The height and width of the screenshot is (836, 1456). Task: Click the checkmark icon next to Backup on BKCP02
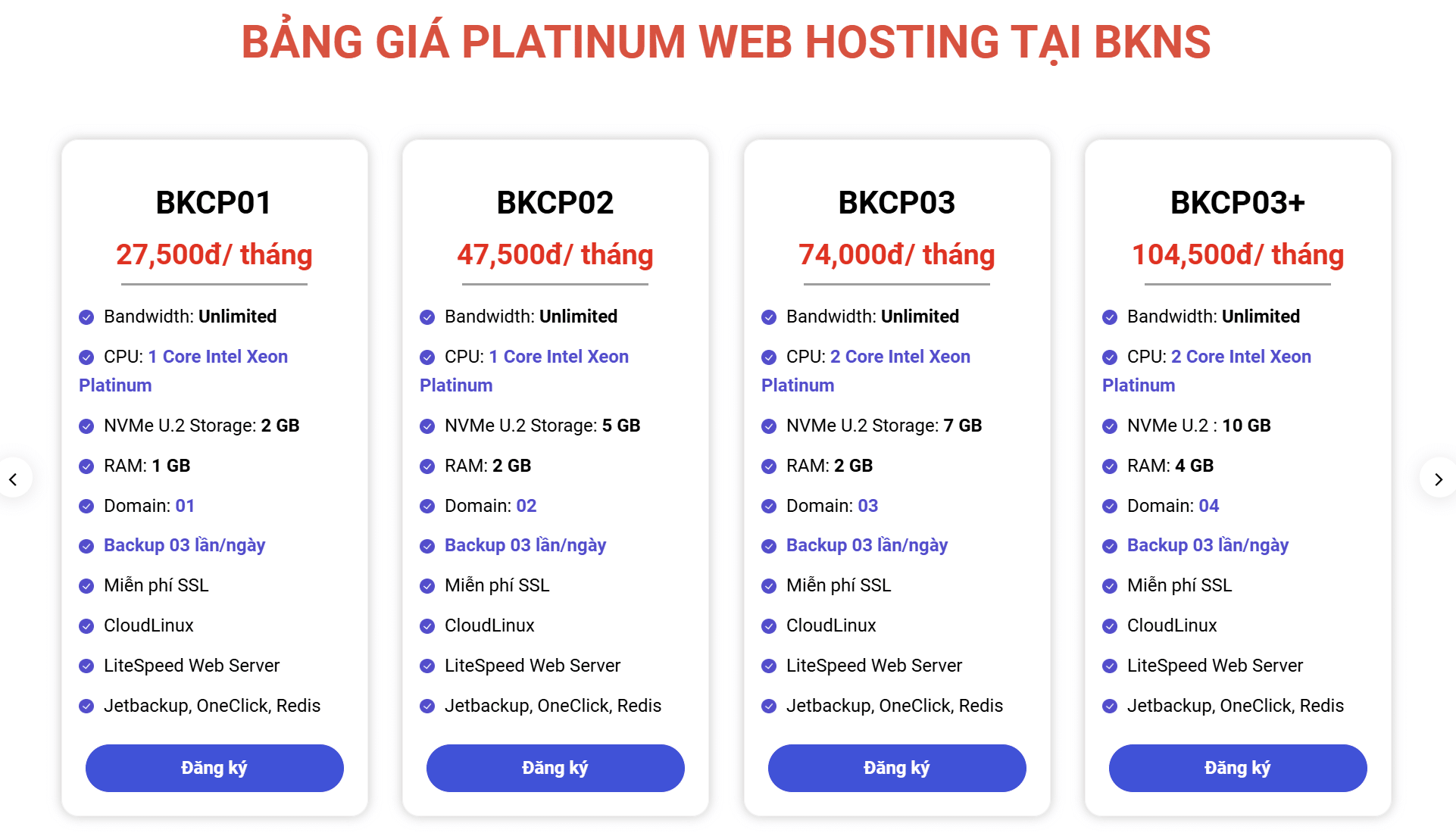coord(426,546)
